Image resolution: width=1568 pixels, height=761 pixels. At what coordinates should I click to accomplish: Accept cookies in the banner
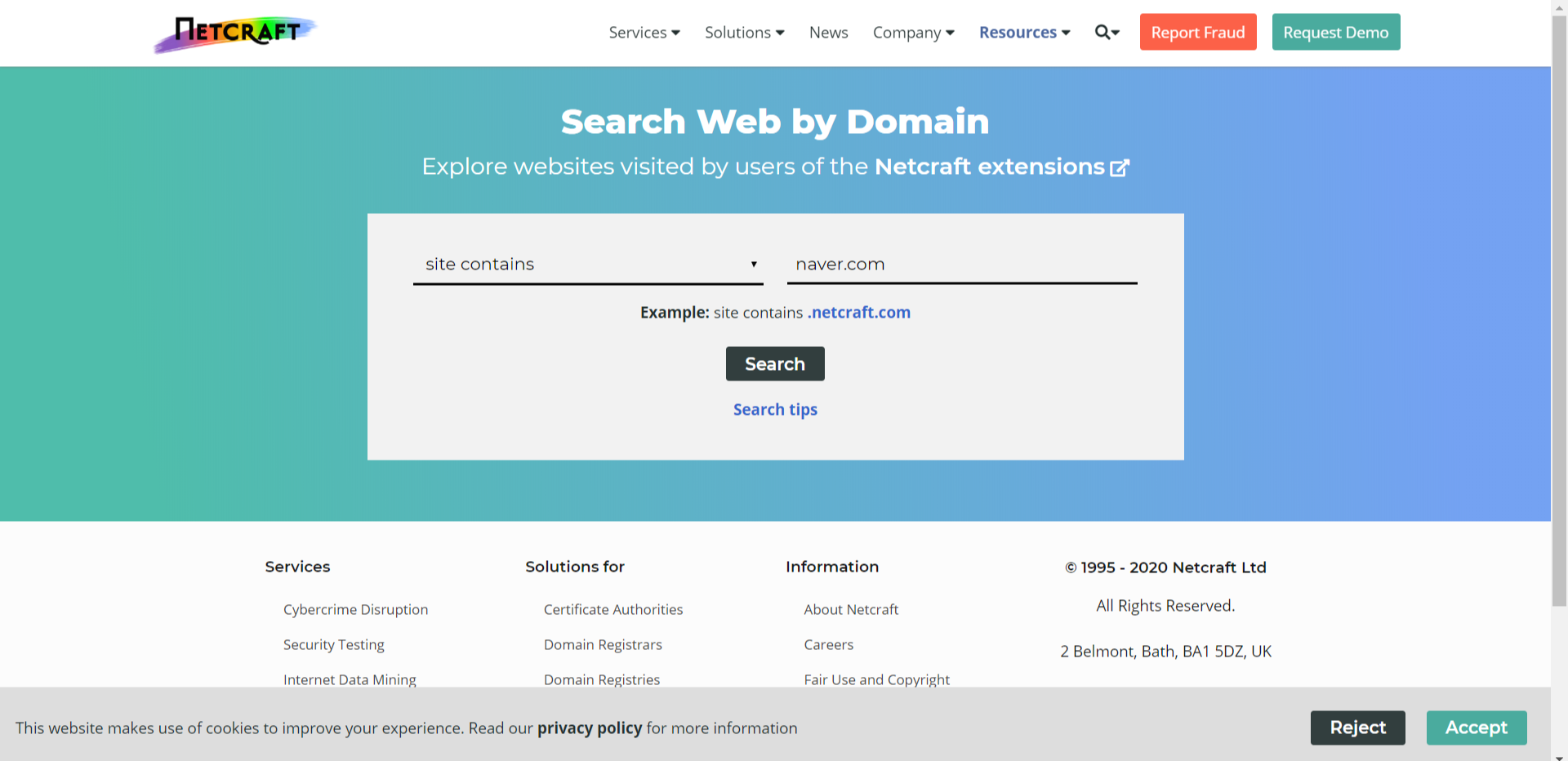(x=1477, y=728)
